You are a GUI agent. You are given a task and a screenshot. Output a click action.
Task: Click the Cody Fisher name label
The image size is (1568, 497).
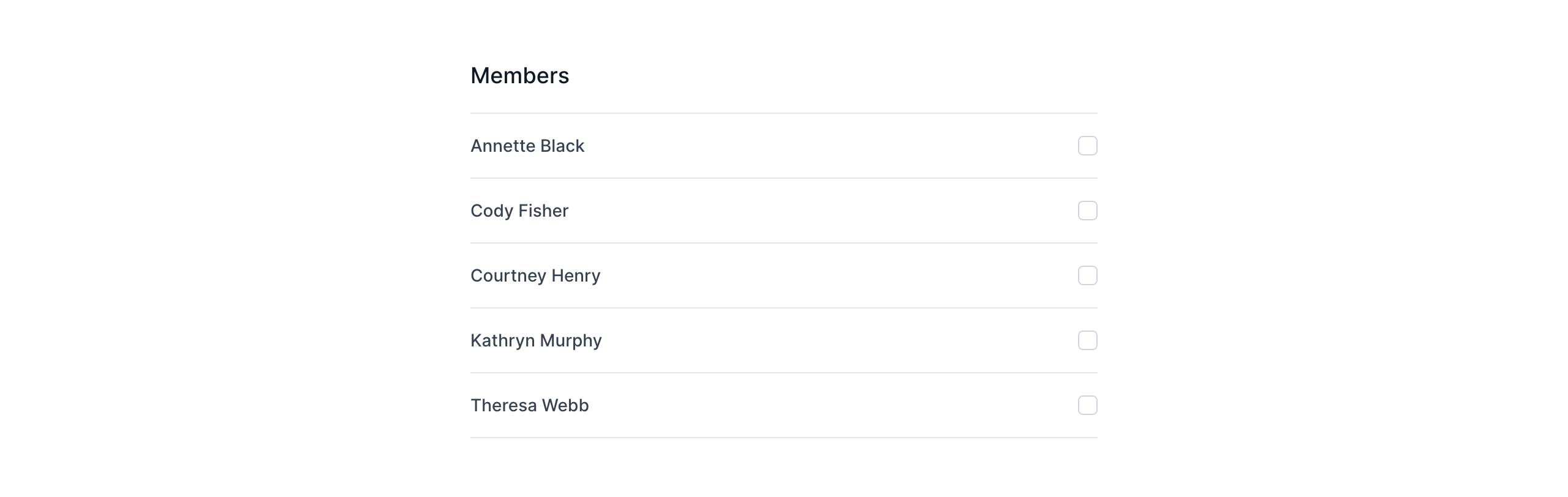519,211
